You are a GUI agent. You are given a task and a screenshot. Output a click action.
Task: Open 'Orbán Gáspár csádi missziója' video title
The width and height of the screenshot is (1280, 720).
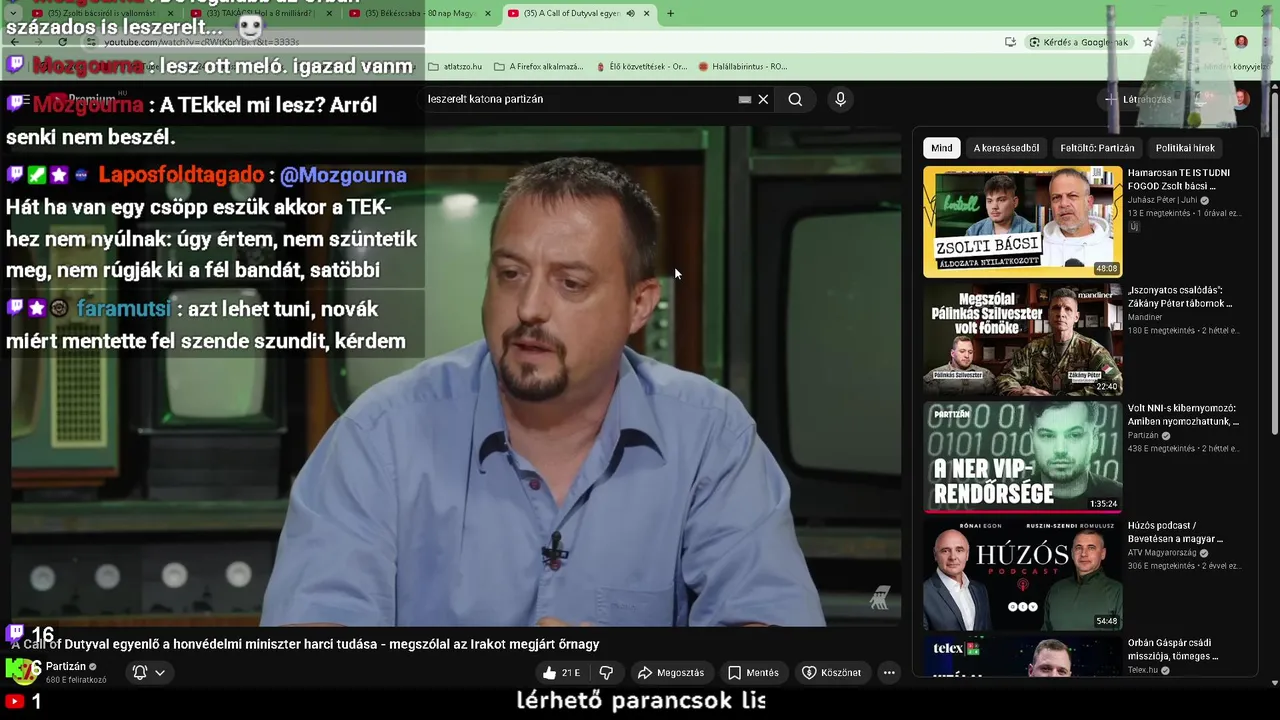1173,649
